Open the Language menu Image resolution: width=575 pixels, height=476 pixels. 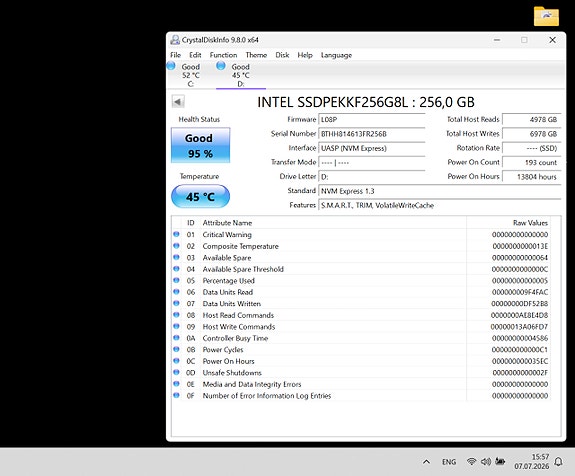pos(336,55)
